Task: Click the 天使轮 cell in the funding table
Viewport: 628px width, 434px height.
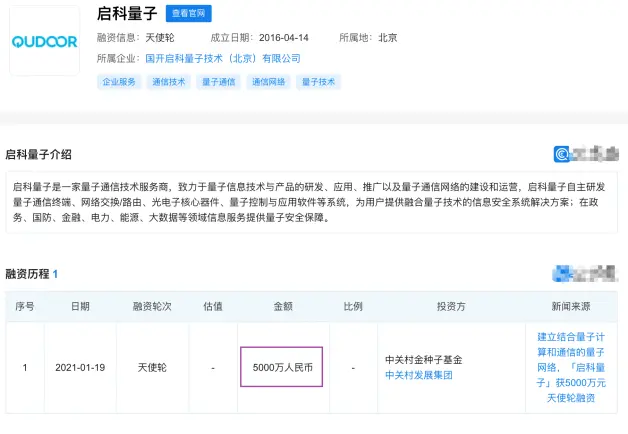Action: click(152, 368)
